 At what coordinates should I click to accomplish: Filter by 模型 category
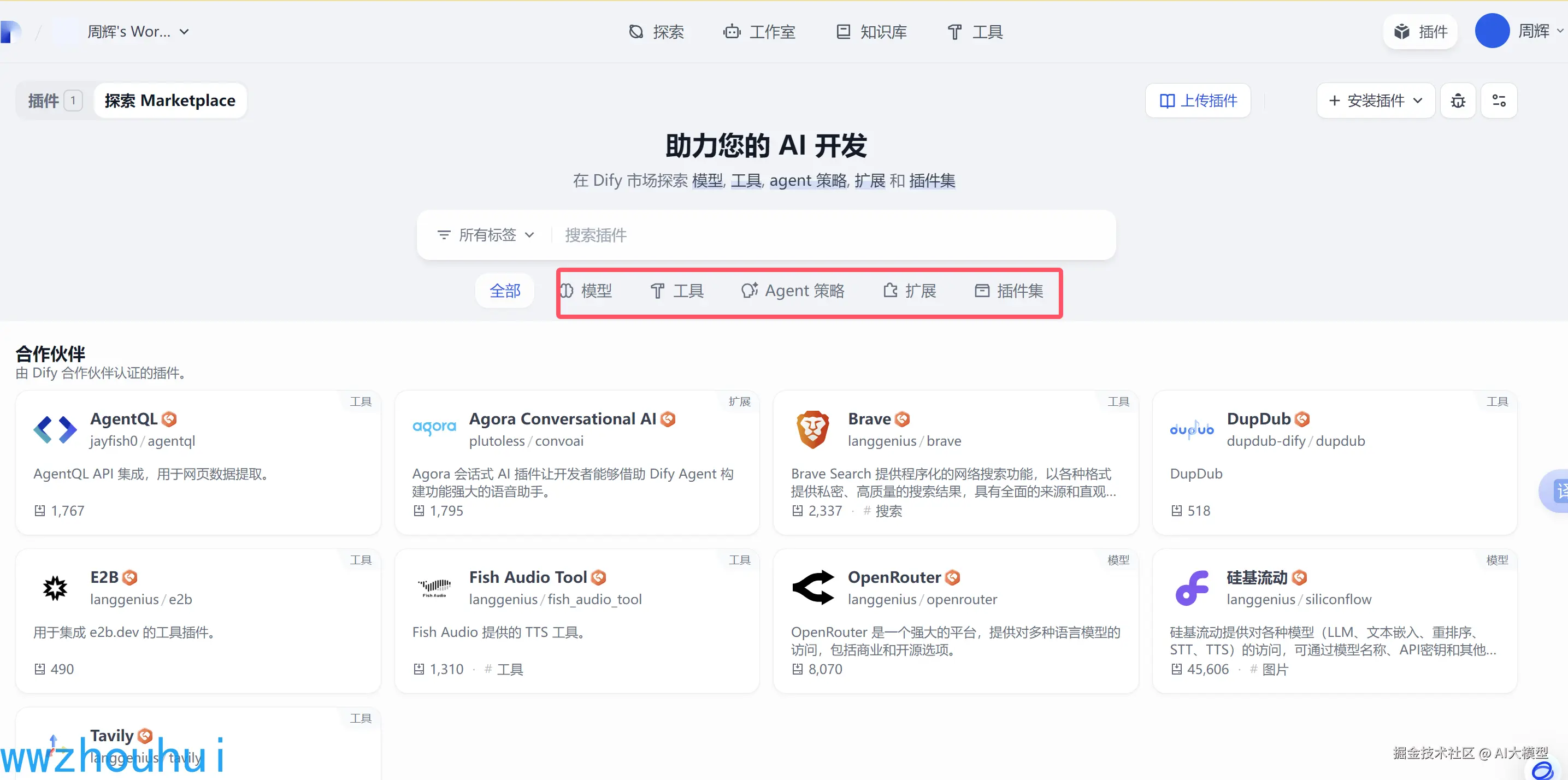pyautogui.click(x=586, y=291)
